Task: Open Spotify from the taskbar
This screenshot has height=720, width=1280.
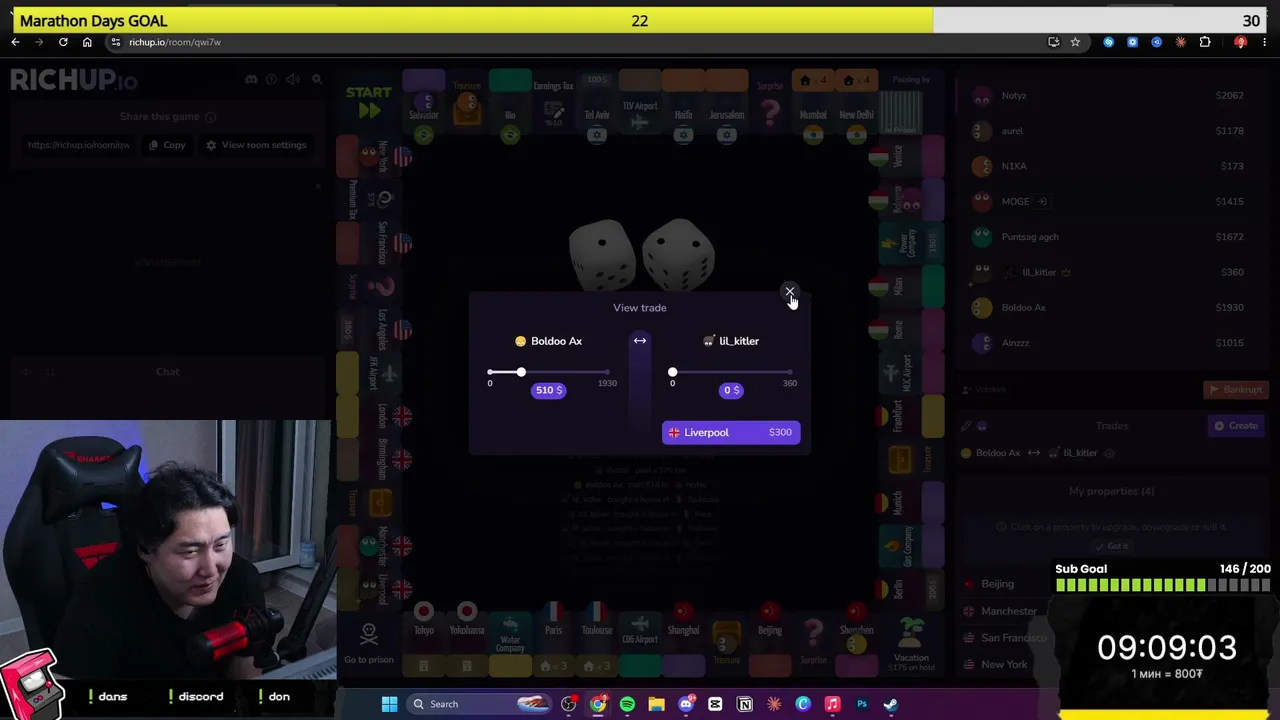Action: (x=627, y=704)
